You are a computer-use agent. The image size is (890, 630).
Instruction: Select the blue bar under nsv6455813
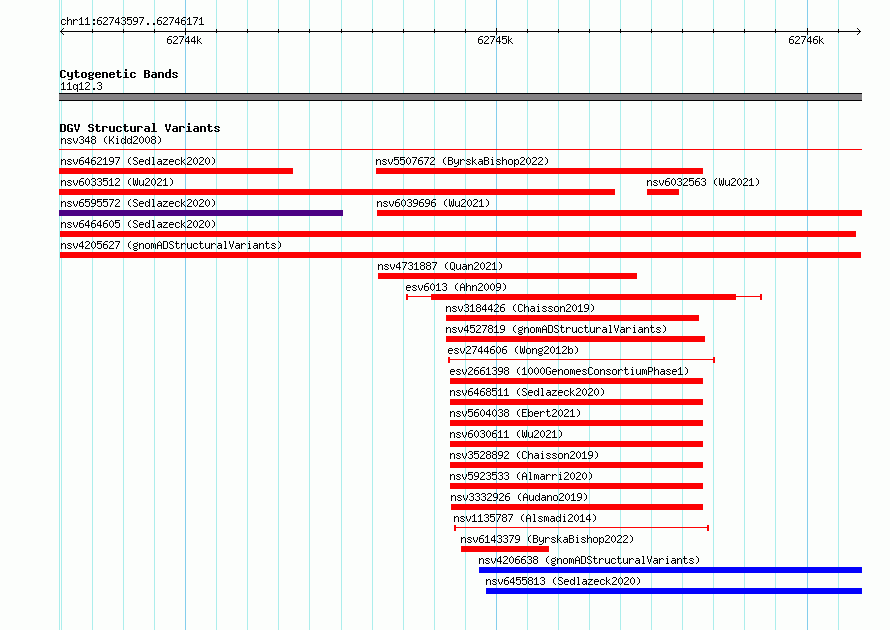click(x=674, y=591)
